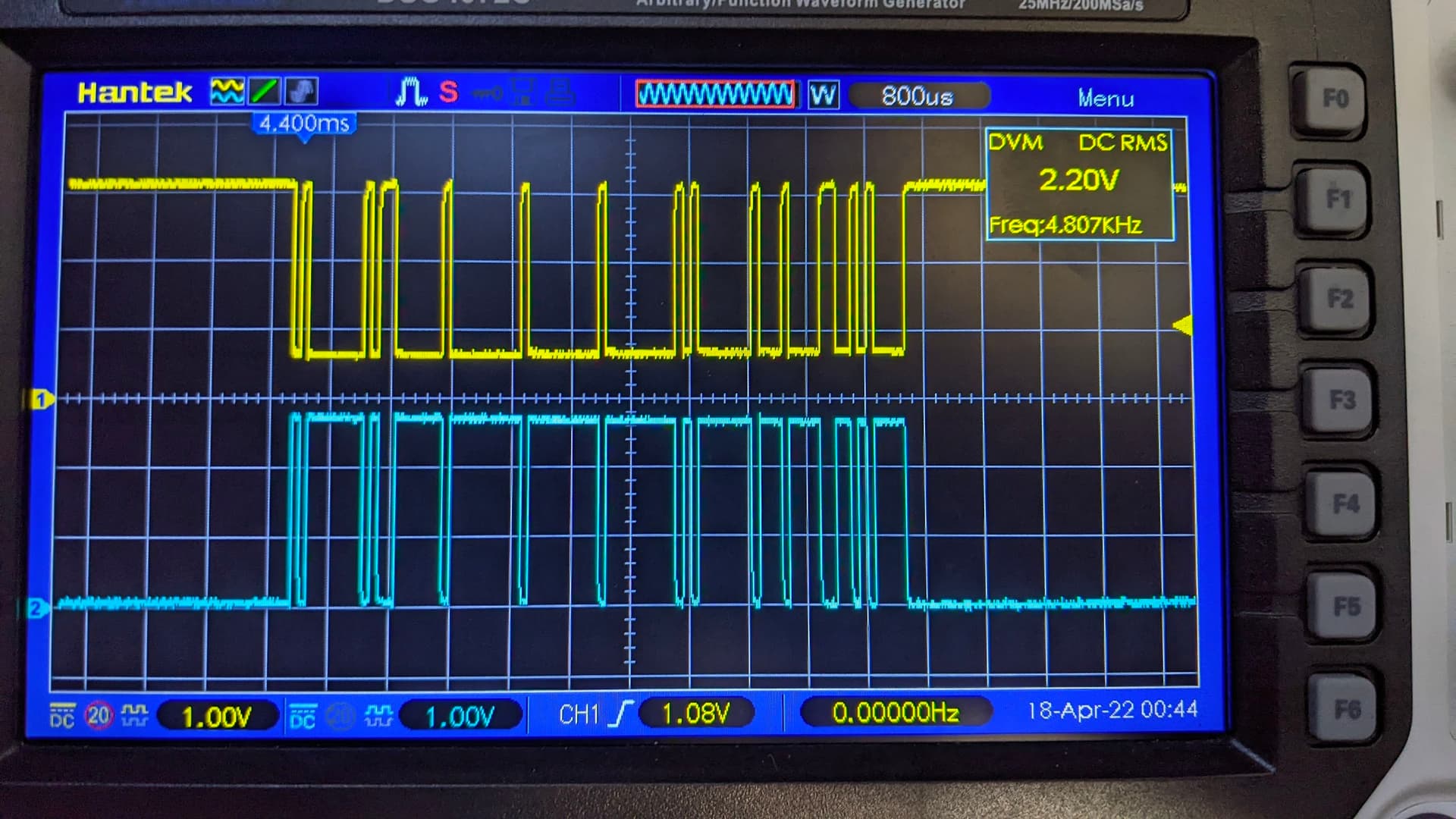Tap the green diagonal line icon
The image size is (1456, 819).
(265, 92)
